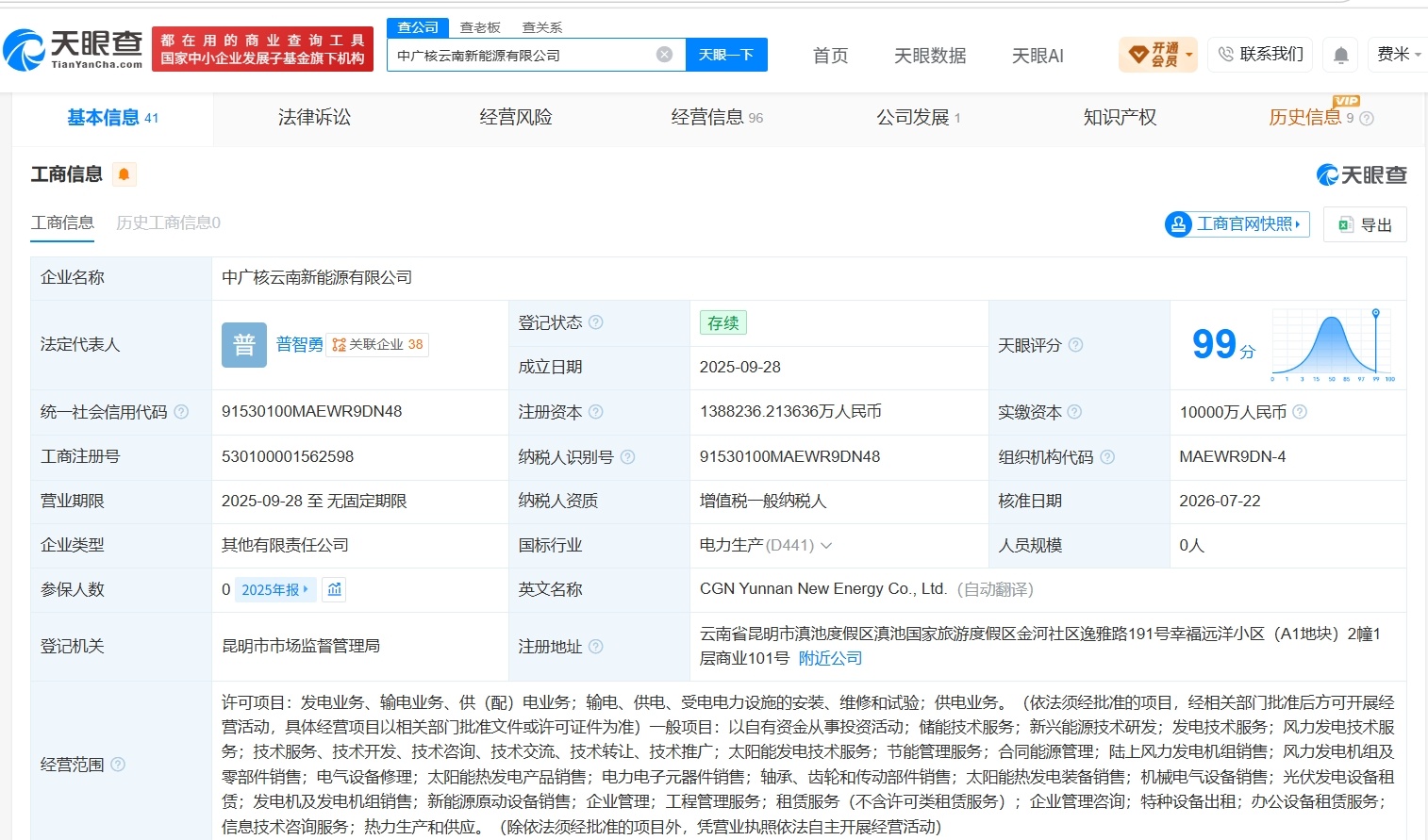Select the 基本信息 tab

pos(112,118)
